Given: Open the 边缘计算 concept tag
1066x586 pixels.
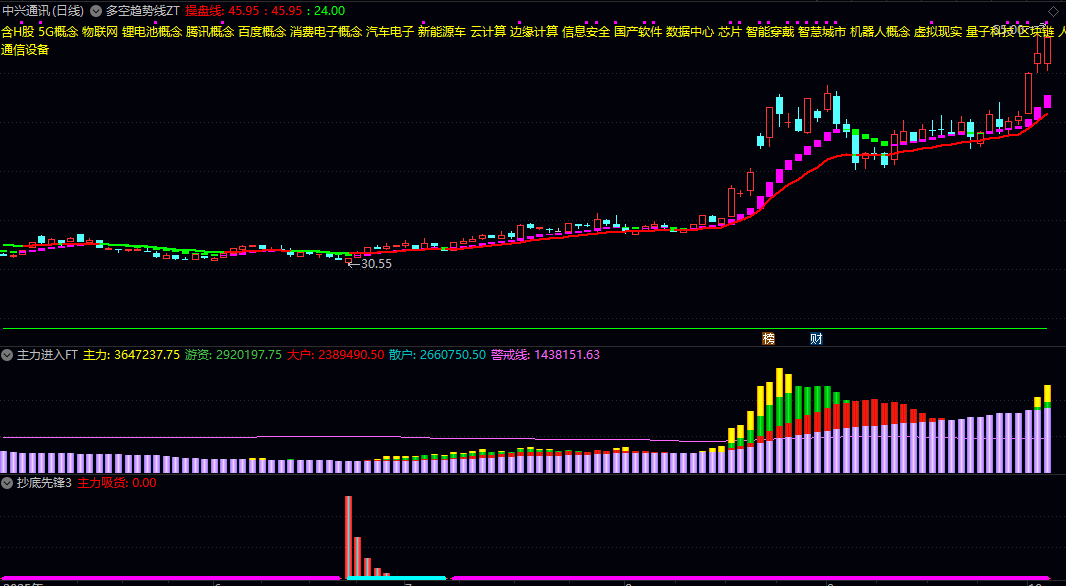Looking at the screenshot, I should point(534,31).
